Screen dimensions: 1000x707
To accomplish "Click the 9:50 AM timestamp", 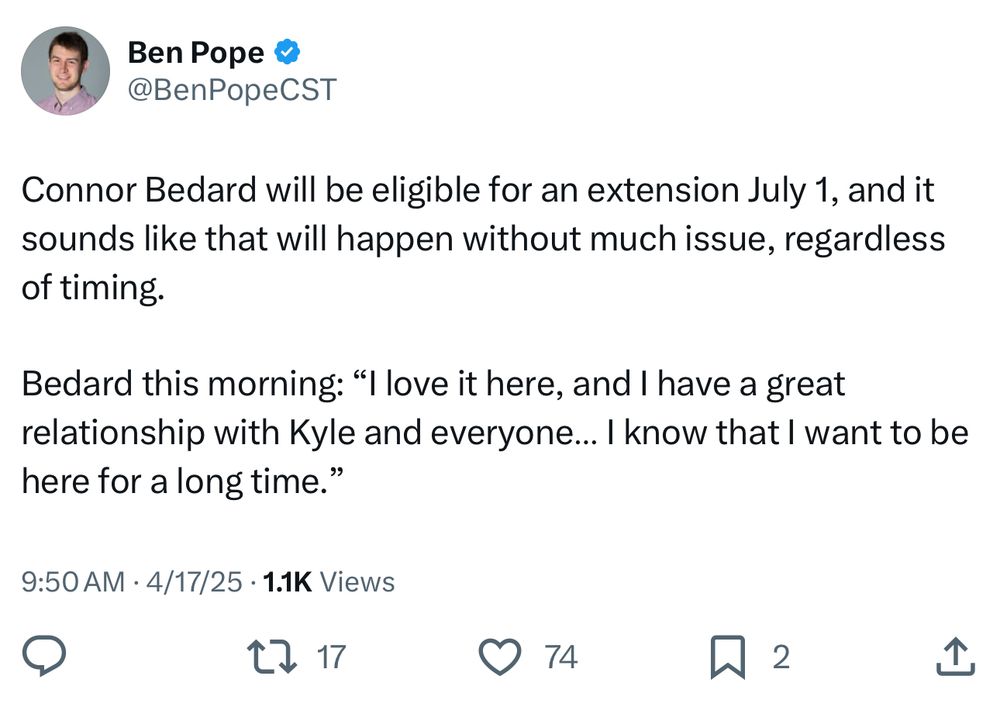I will tap(74, 582).
